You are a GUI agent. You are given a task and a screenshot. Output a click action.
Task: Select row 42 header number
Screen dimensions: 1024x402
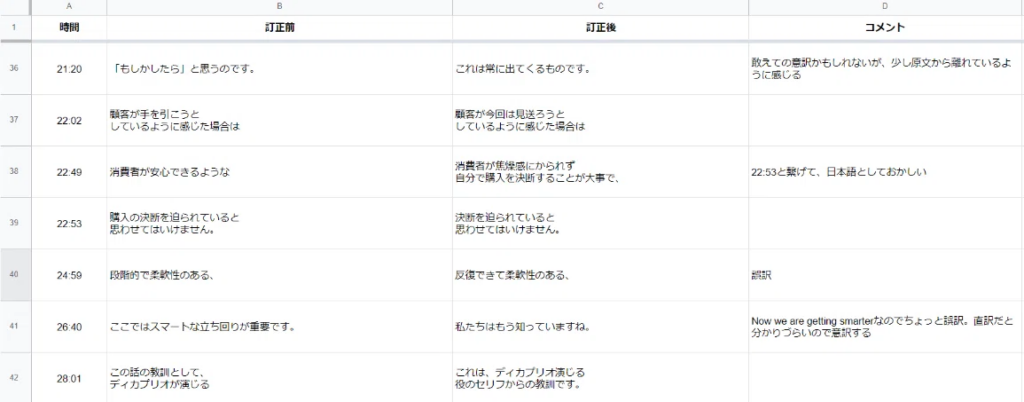pos(15,377)
